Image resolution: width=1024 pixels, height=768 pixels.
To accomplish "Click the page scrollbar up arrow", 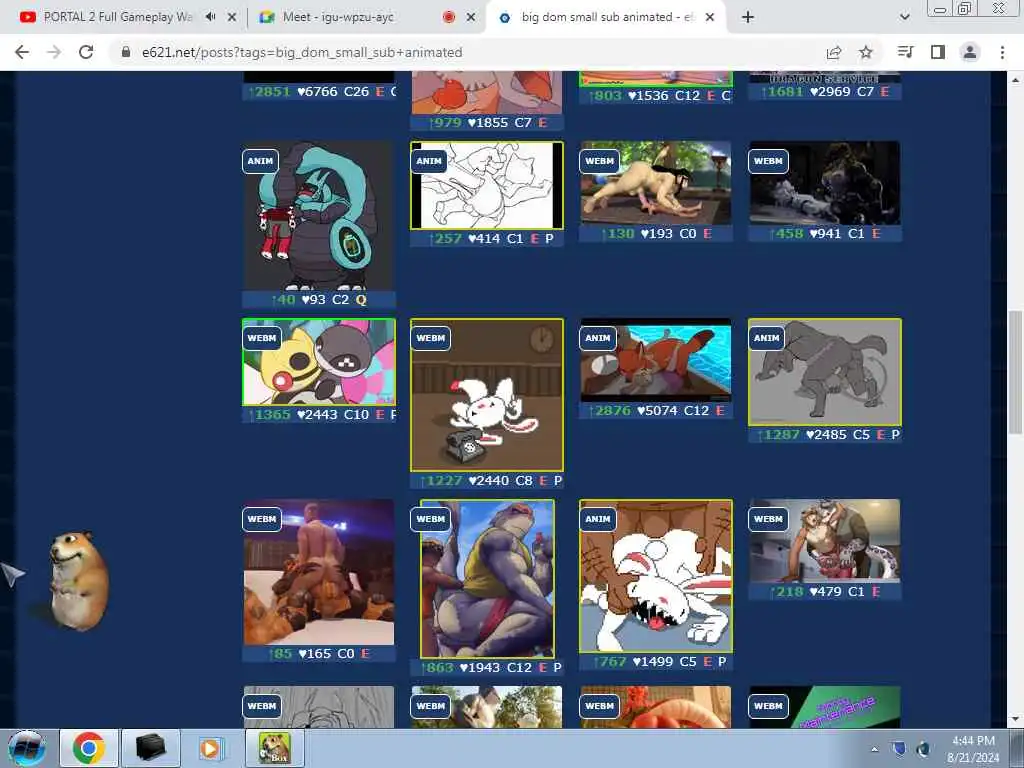I will click(x=1015, y=80).
